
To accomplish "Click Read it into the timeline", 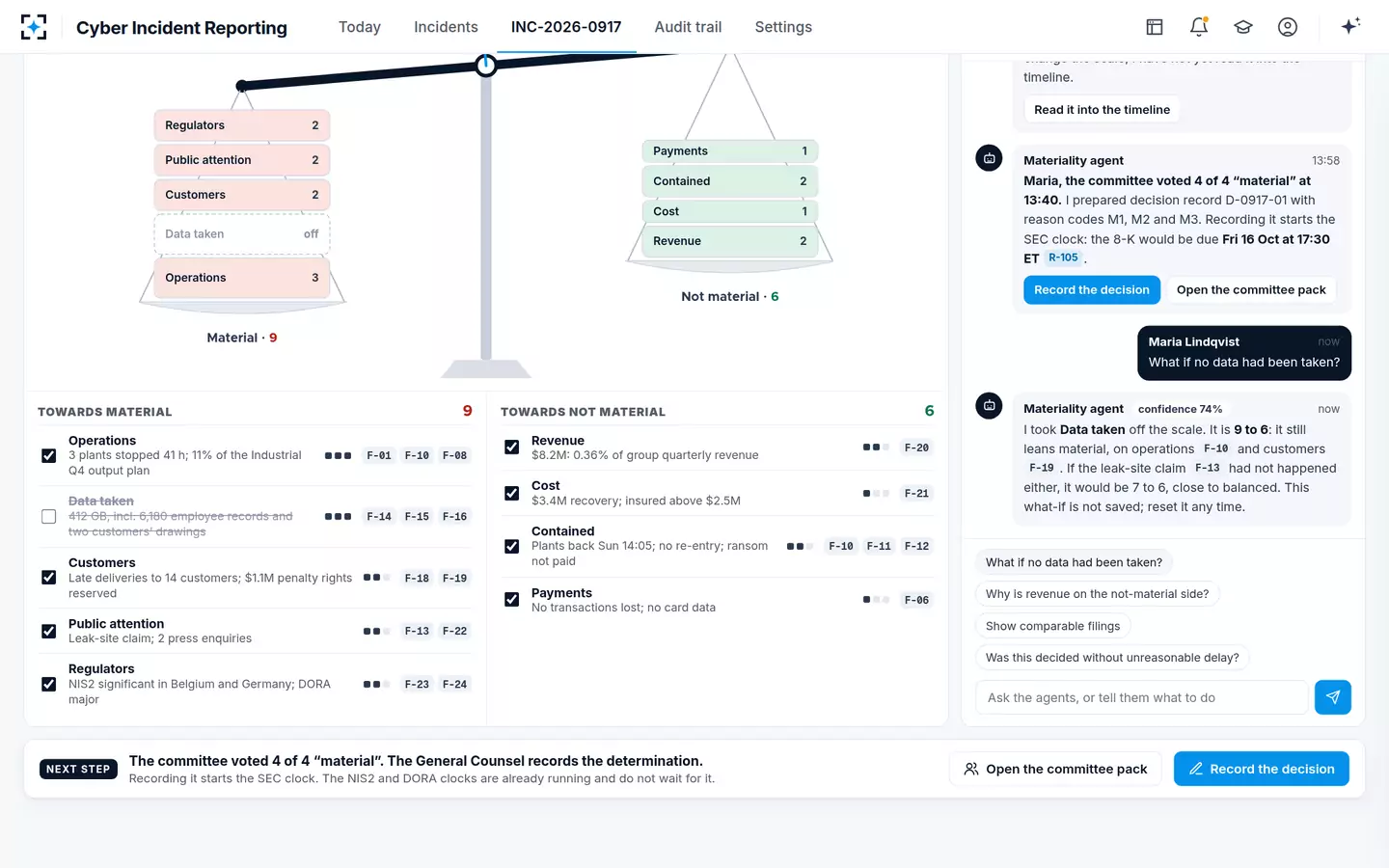I will (x=1102, y=110).
